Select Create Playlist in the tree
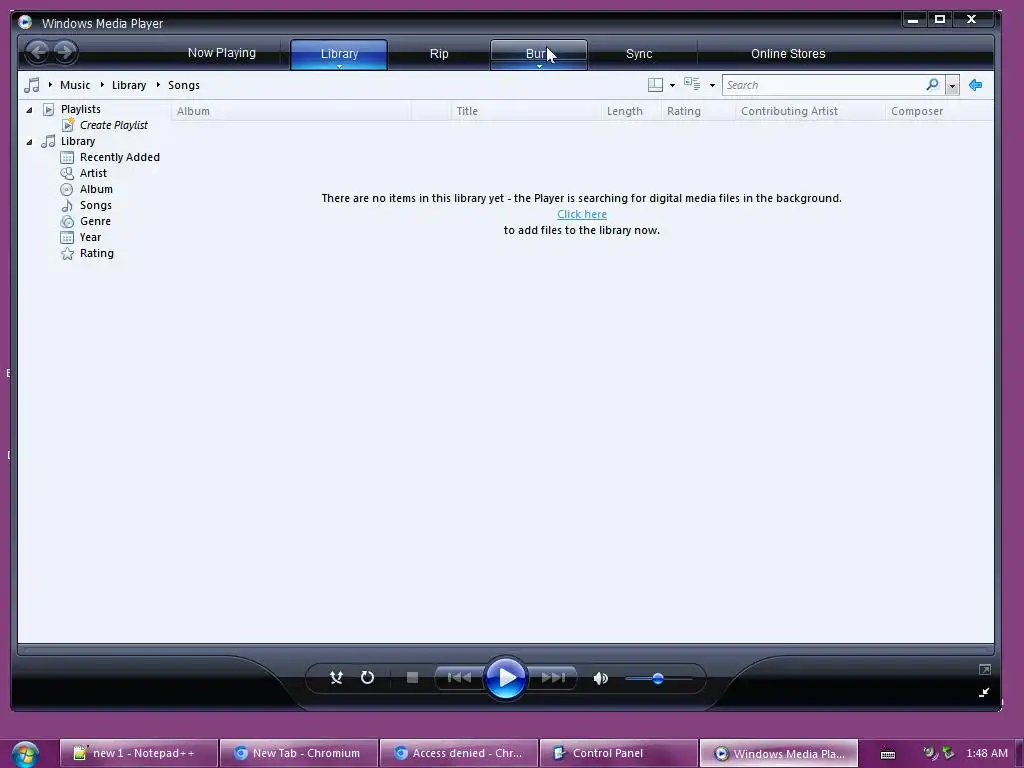The width and height of the screenshot is (1024, 768). point(114,125)
